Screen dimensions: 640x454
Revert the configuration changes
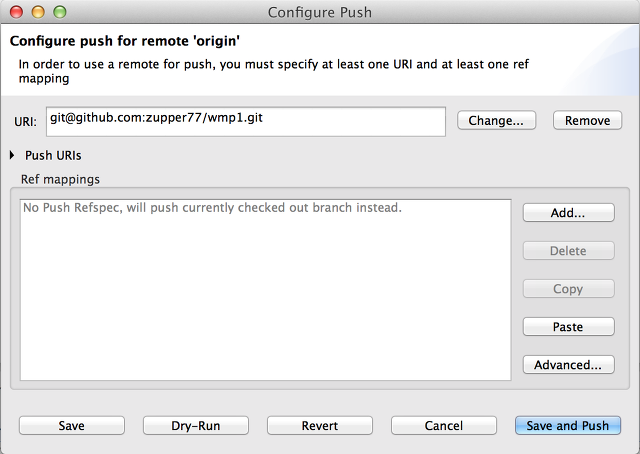pos(320,425)
